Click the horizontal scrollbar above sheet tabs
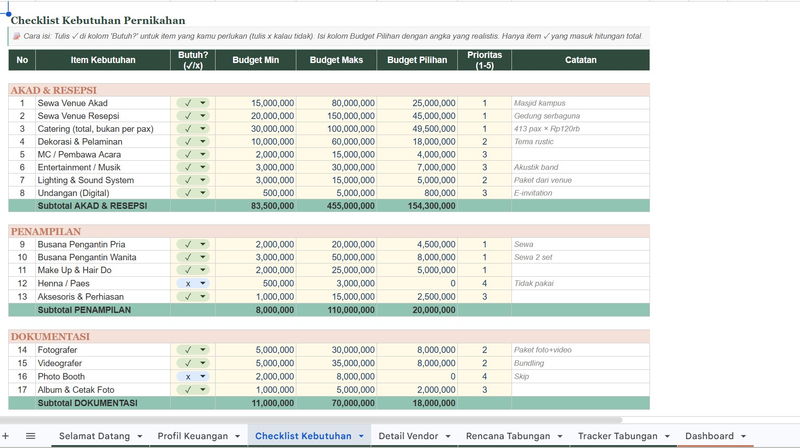Image resolution: width=800 pixels, height=448 pixels. tap(311, 420)
